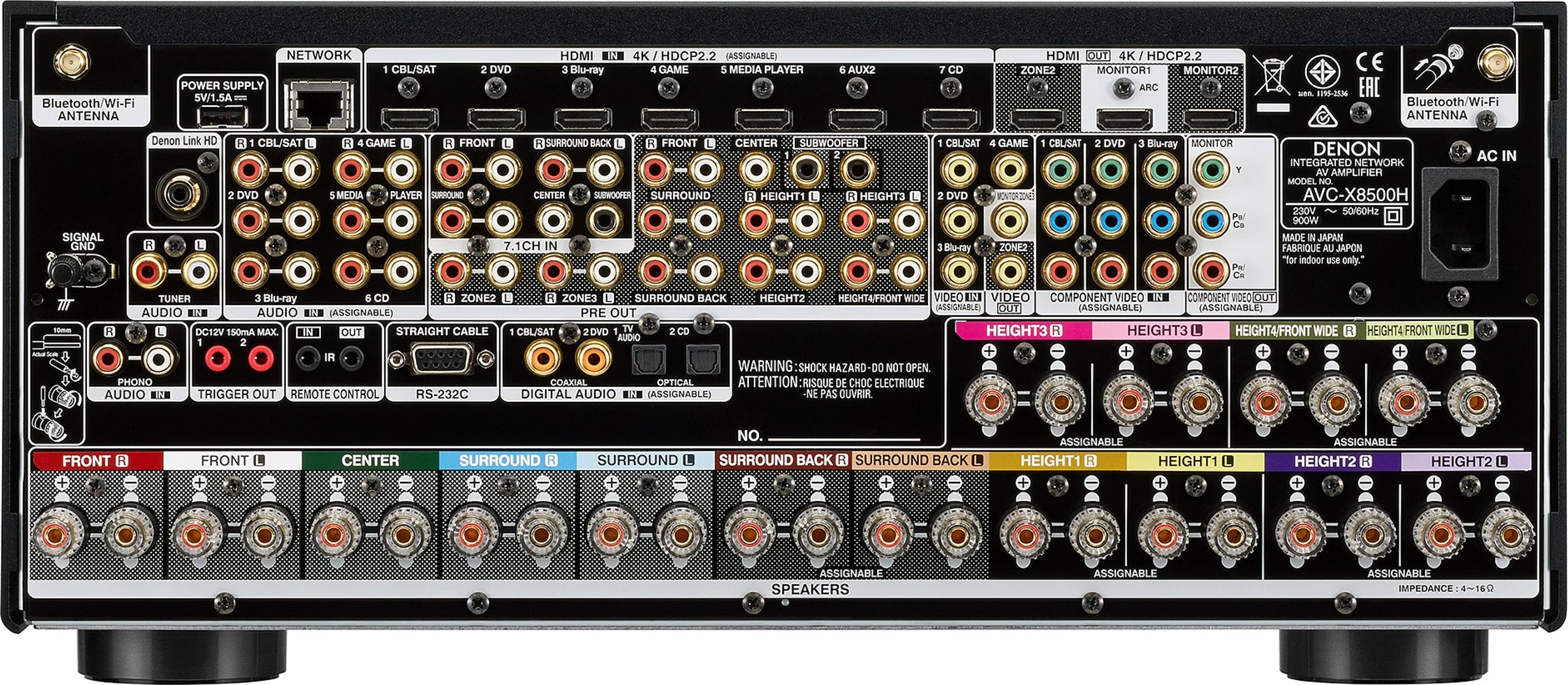Click the left Bluetooth/Wi-Fi antenna connector
The image size is (1568, 685).
[x=71, y=61]
